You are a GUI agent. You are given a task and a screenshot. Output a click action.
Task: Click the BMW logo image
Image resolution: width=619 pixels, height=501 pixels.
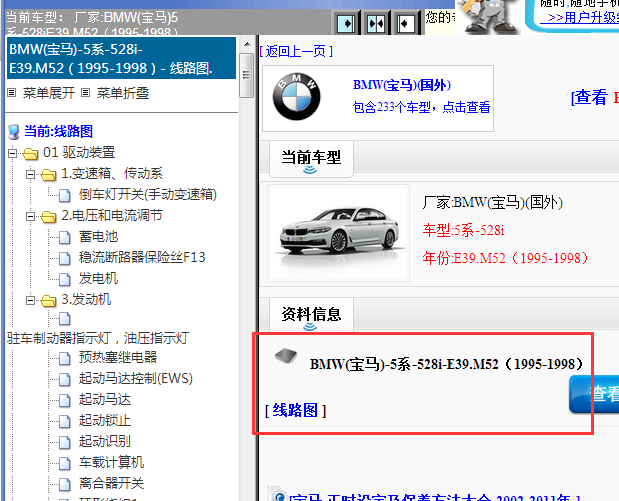point(296,97)
